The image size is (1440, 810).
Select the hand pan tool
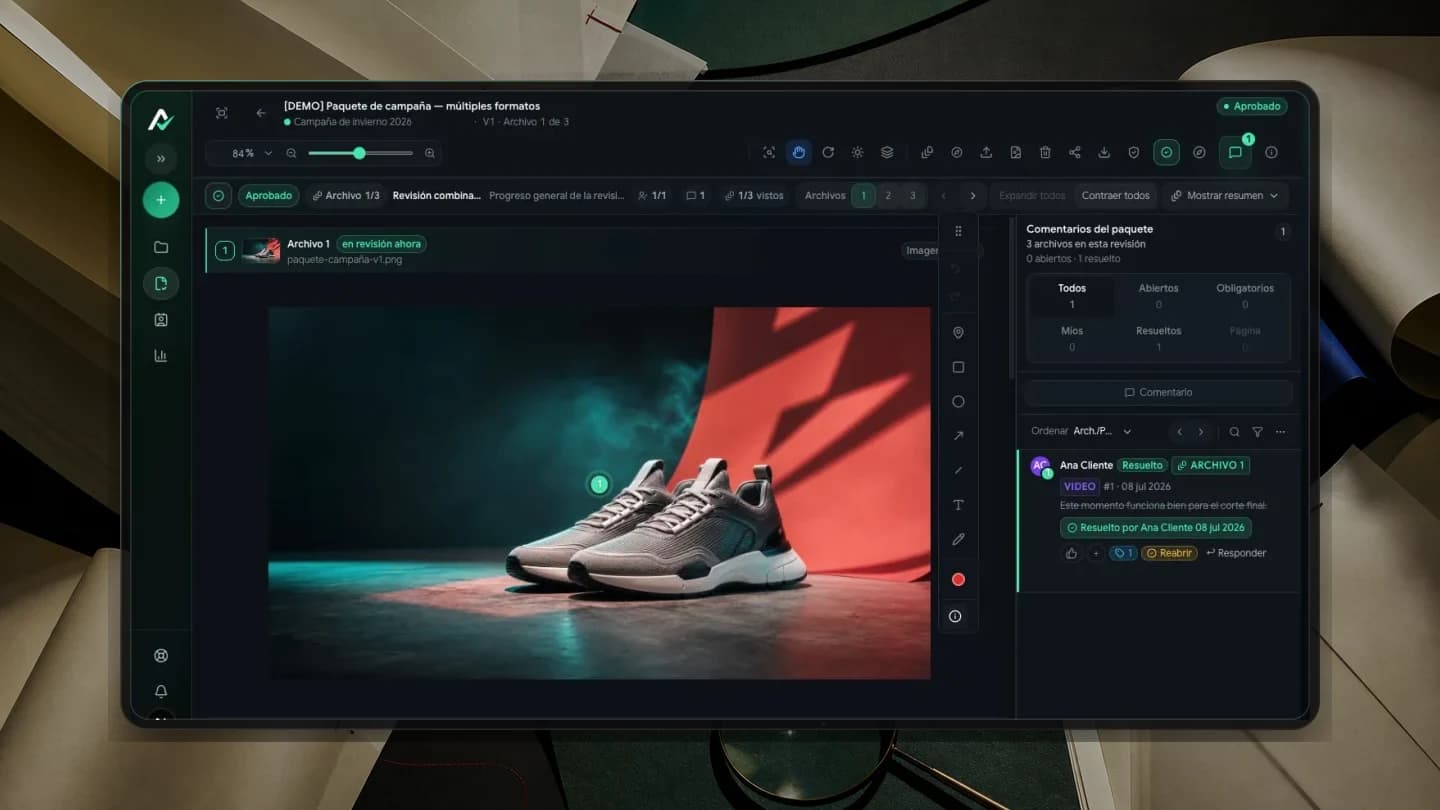(x=798, y=153)
